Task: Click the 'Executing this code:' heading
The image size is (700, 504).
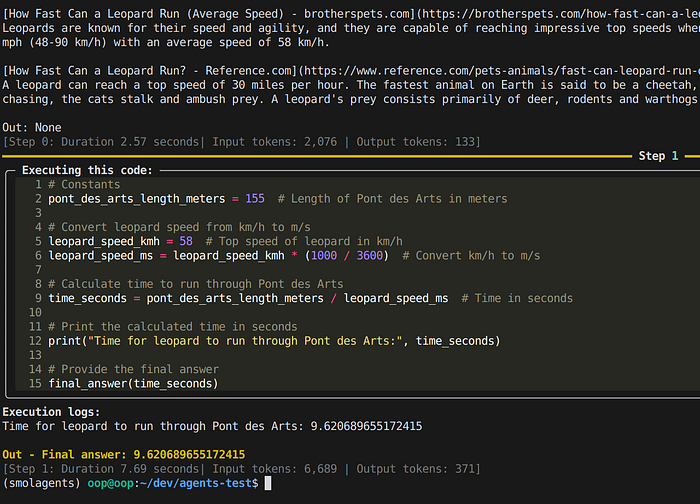Action: [87, 170]
